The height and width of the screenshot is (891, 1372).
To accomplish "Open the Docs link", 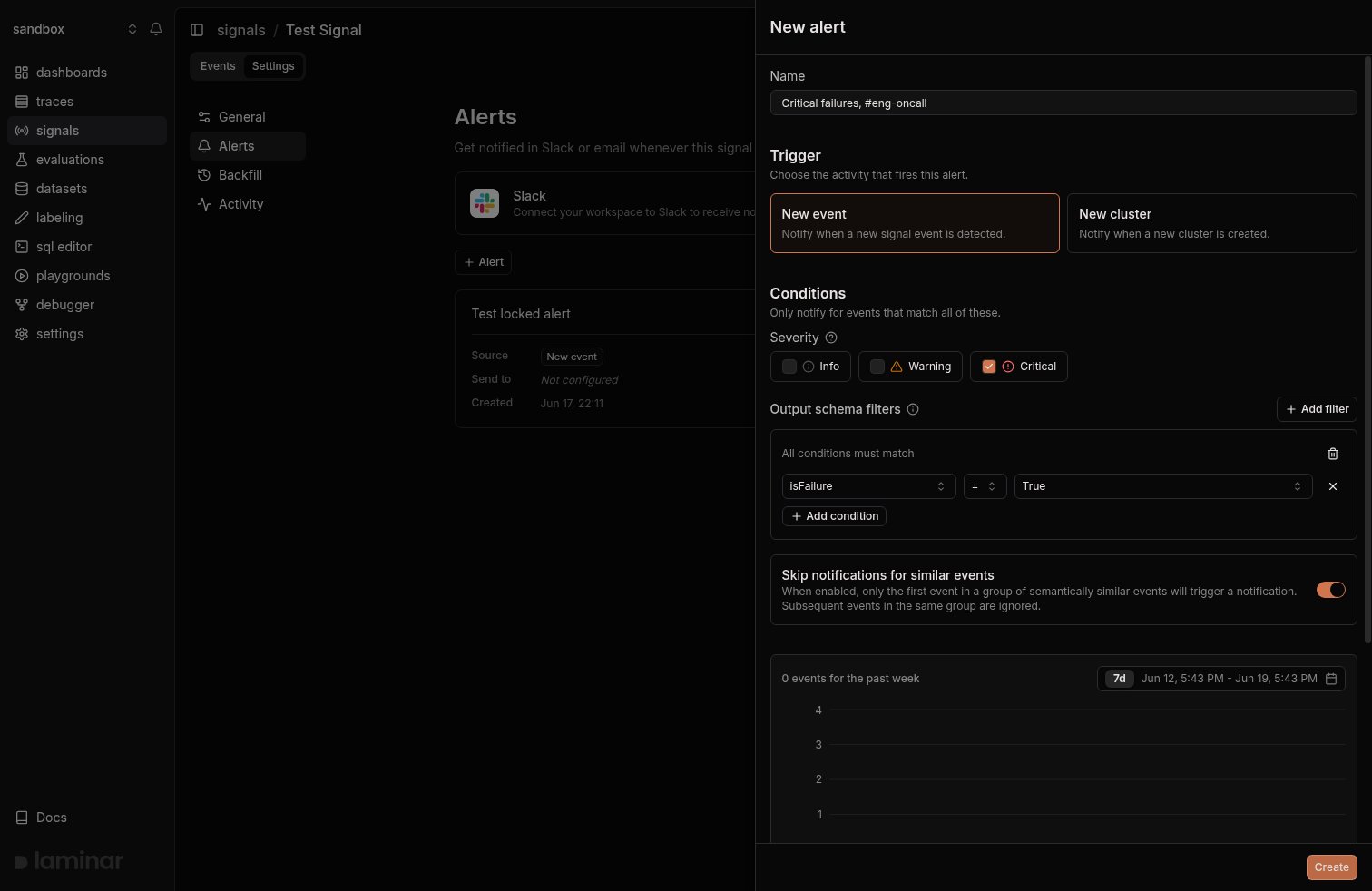I will (x=87, y=818).
